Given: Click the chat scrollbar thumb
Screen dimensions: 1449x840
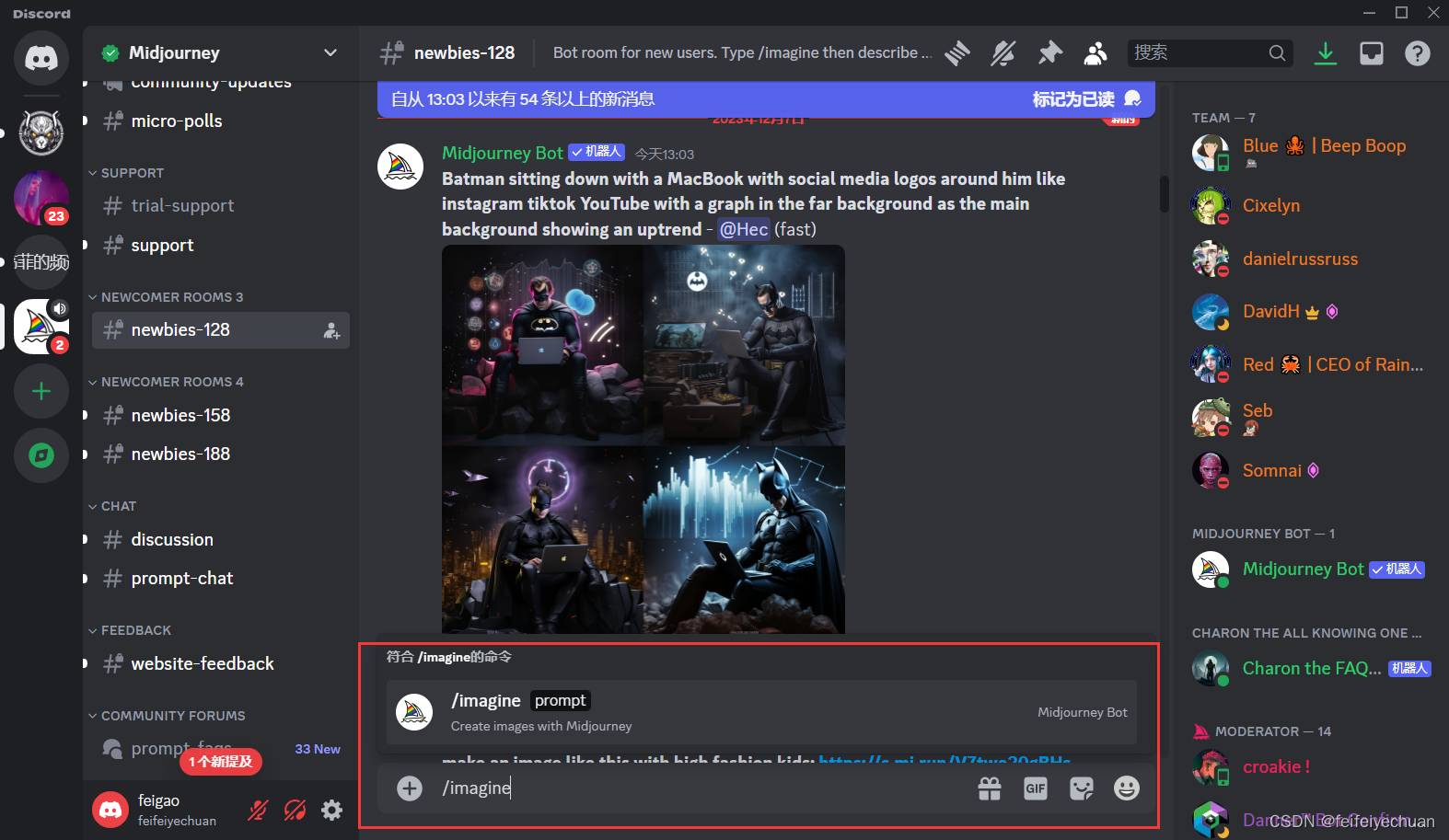Looking at the screenshot, I should coord(1165,193).
